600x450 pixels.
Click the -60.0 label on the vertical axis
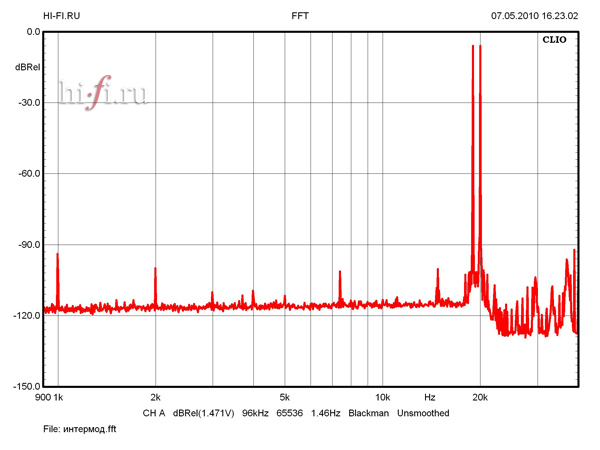(x=27, y=173)
